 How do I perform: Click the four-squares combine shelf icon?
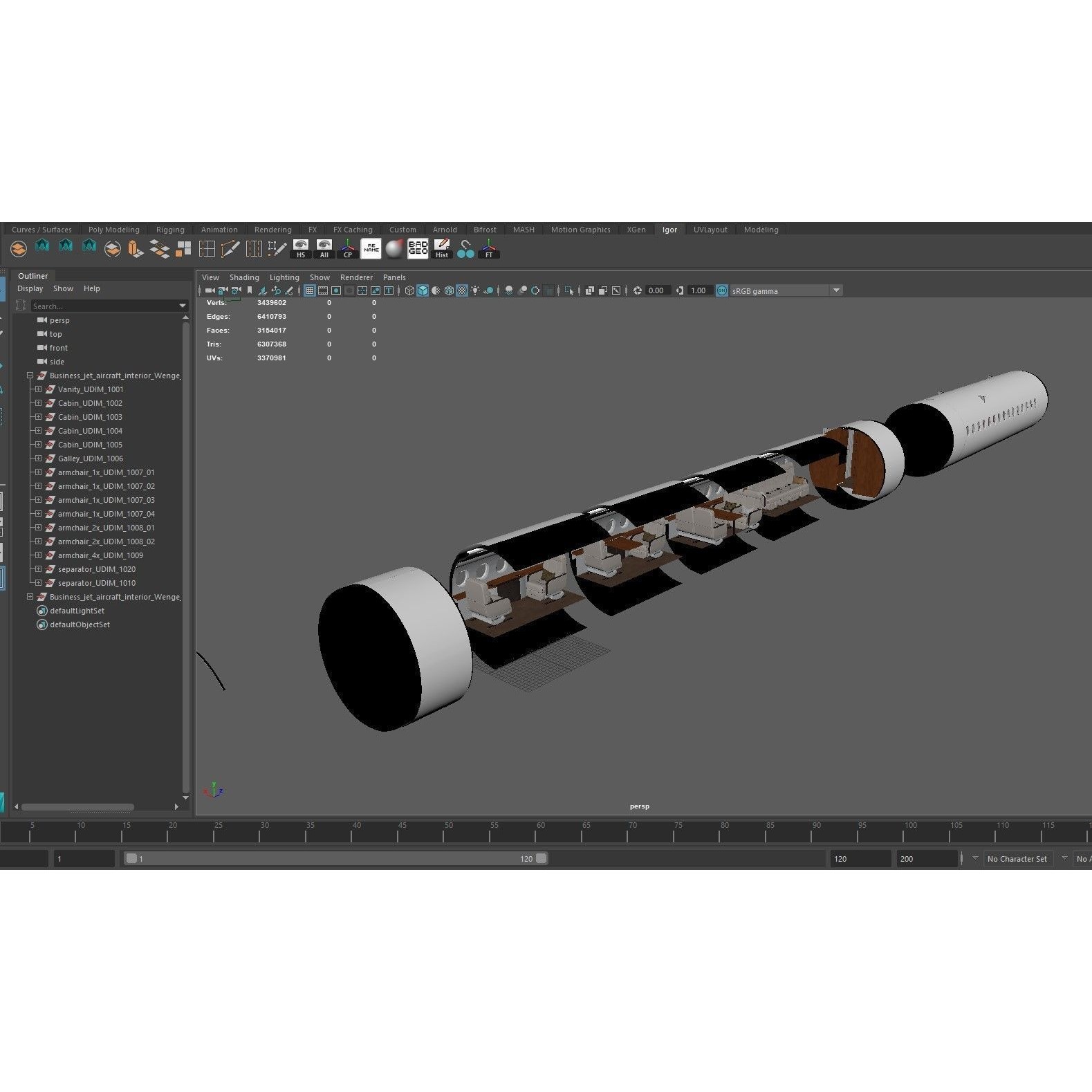183,249
